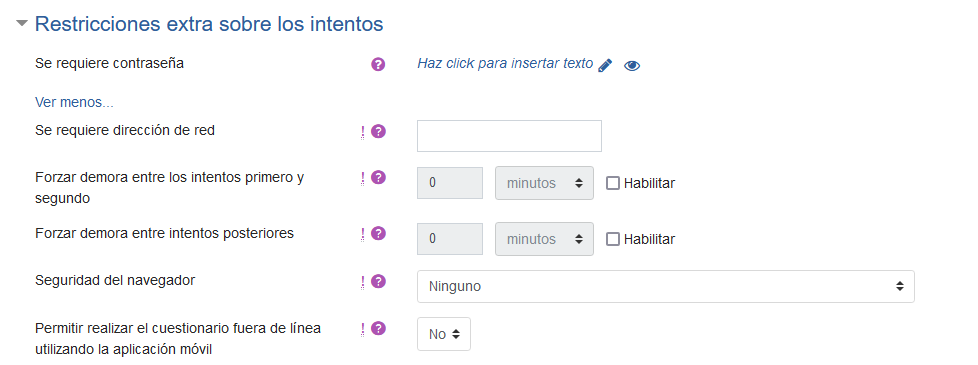Enable delay between later attempts checkbox
This screenshot has height=365, width=978.
pyautogui.click(x=613, y=239)
